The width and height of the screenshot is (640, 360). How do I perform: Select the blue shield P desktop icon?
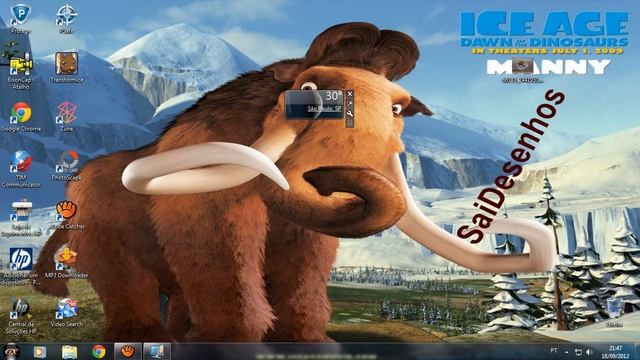tap(21, 19)
